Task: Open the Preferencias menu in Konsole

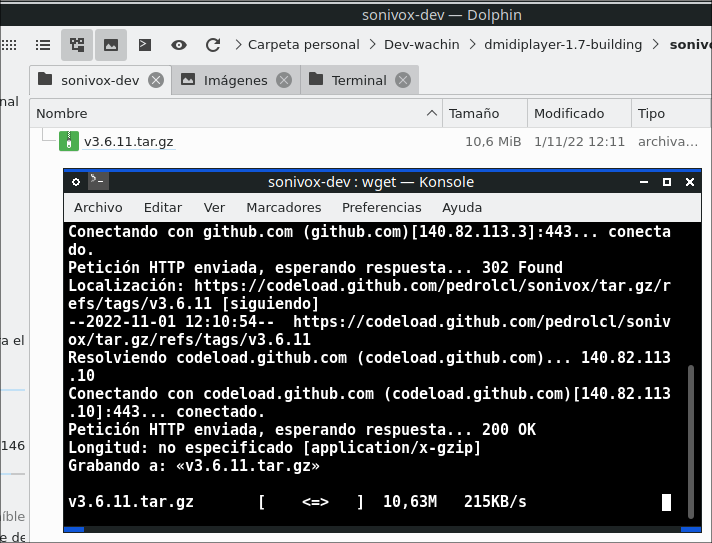Action: (381, 207)
